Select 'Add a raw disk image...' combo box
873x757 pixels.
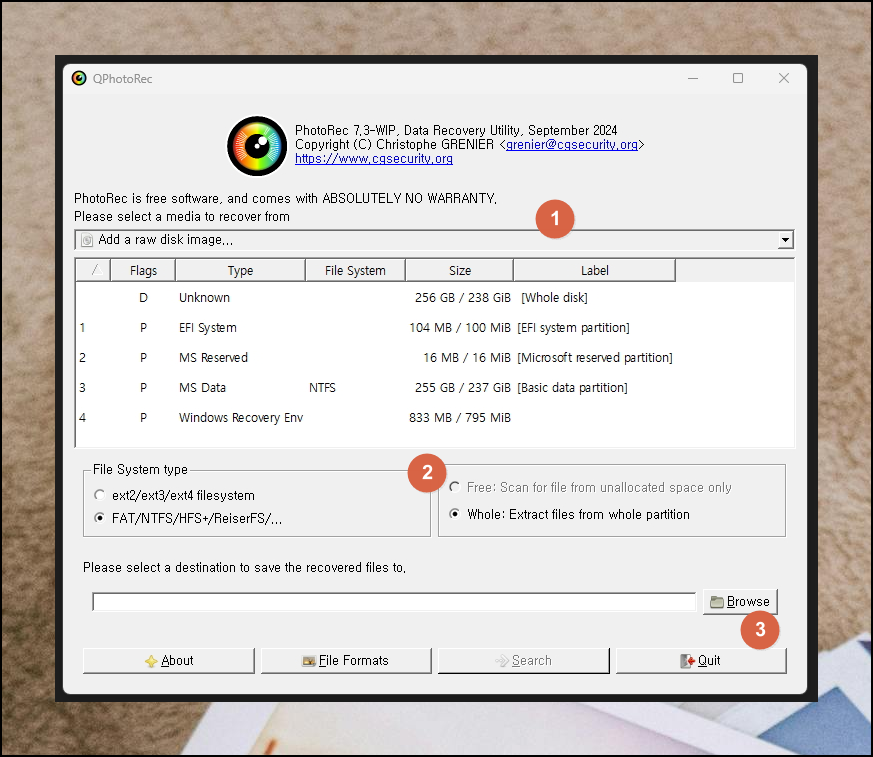[434, 240]
